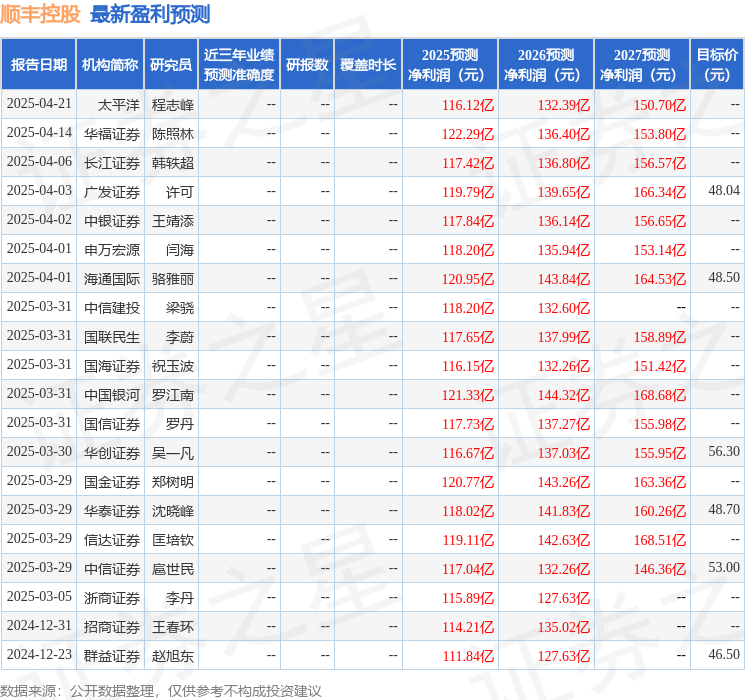Click analyst 吴一凡
Screen dimensions: 745x700
tap(173, 453)
